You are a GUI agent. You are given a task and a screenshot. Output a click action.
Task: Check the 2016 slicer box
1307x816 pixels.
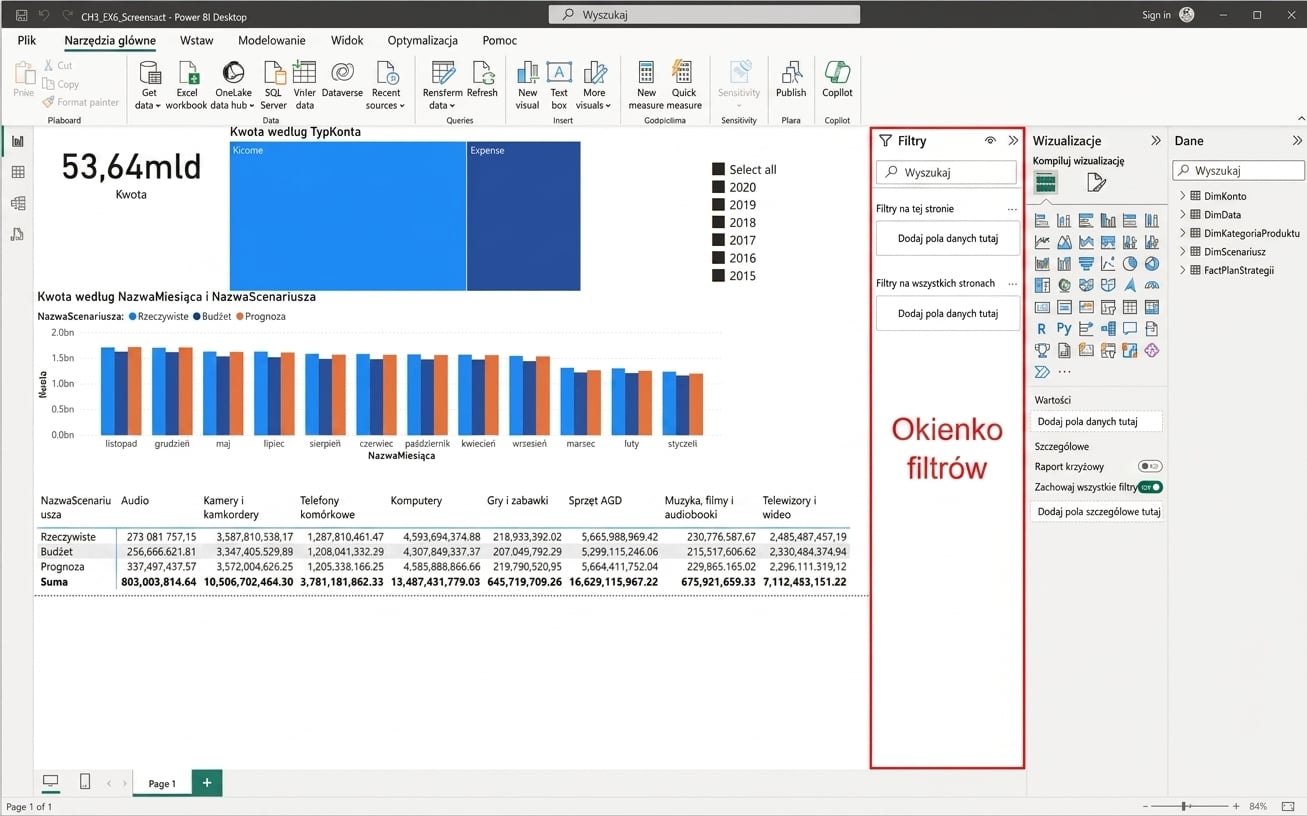[x=718, y=258]
